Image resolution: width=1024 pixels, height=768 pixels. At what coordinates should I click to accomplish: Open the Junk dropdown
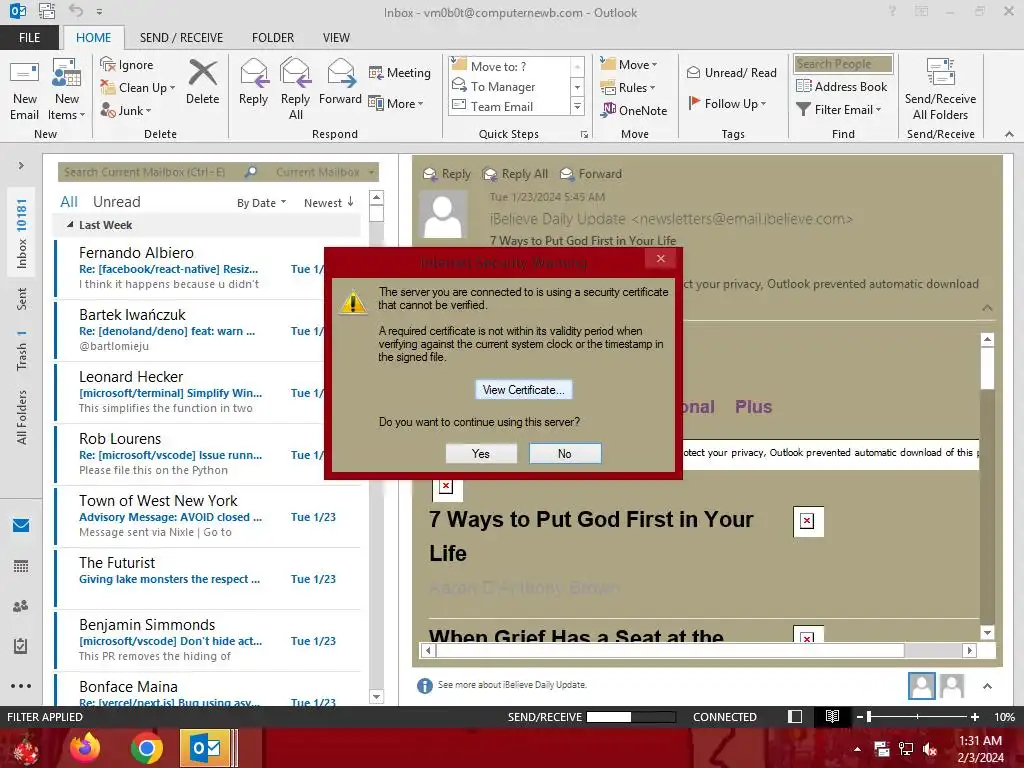click(126, 110)
